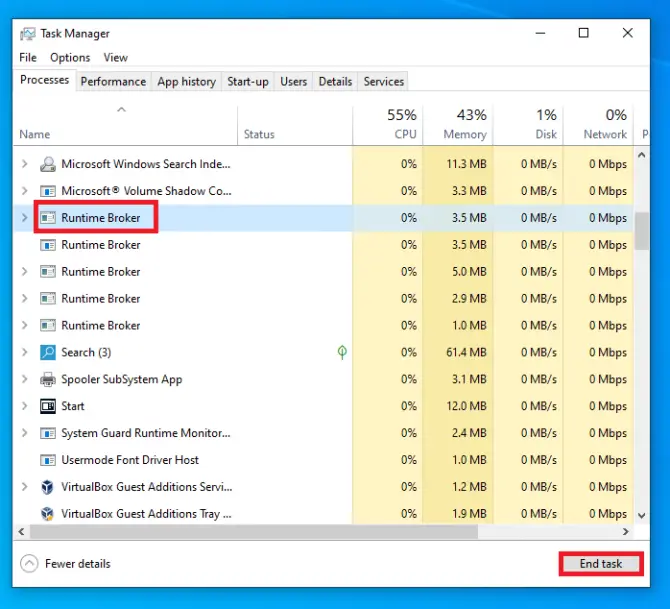Select the Processes tab
The width and height of the screenshot is (670, 609).
pyautogui.click(x=44, y=80)
